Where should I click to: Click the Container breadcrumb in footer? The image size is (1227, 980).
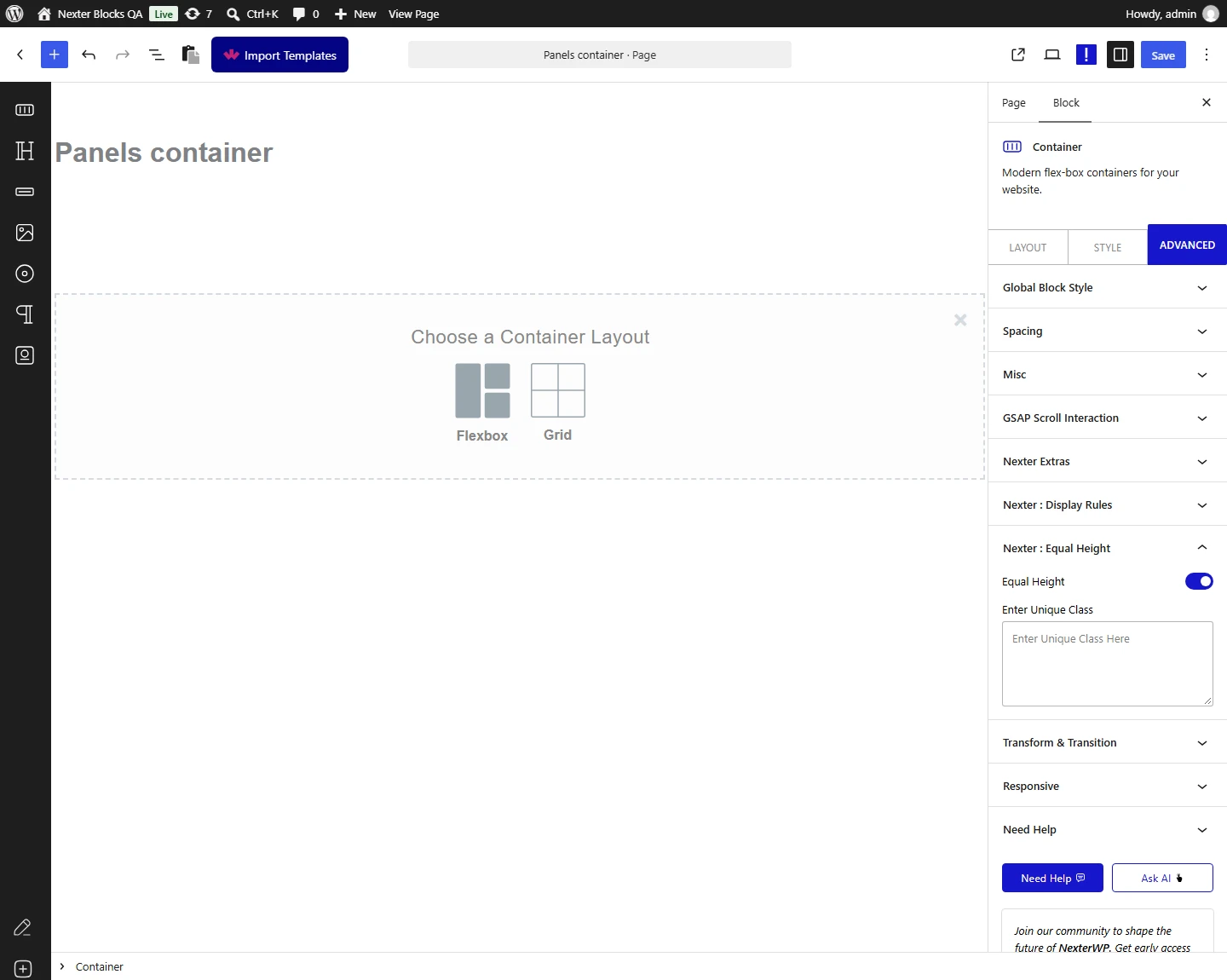100,966
